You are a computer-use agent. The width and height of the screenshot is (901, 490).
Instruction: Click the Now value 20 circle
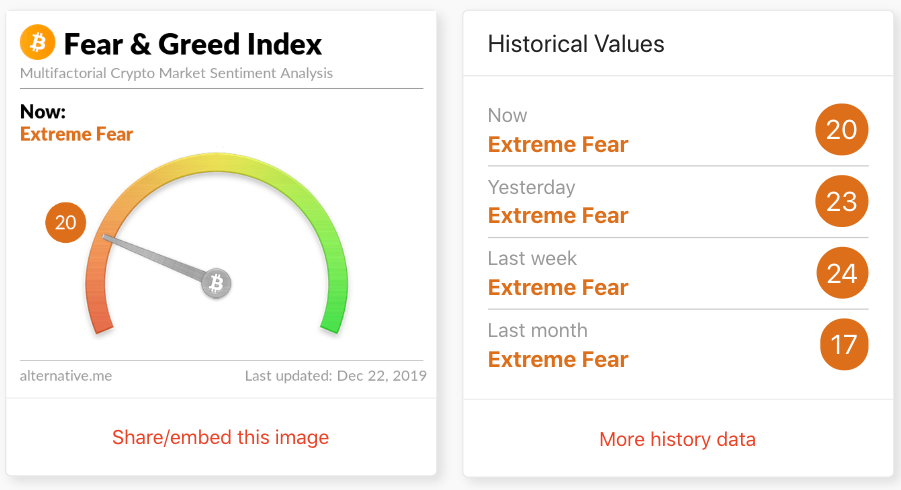point(842,129)
